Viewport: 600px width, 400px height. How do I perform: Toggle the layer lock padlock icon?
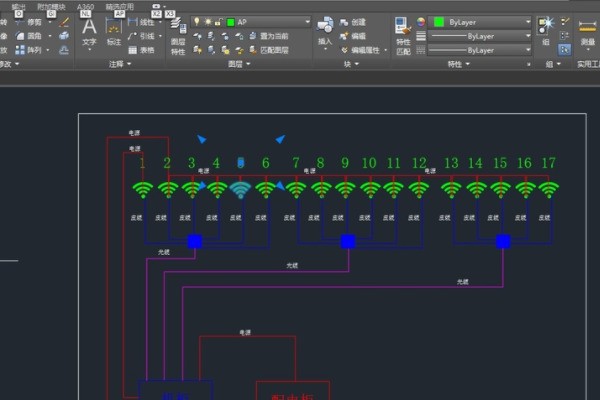click(218, 21)
